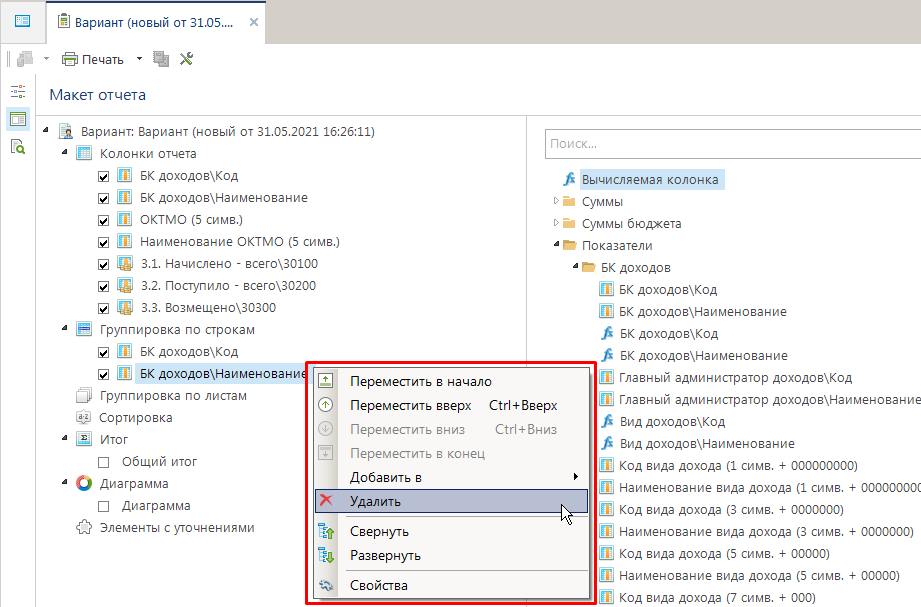
Task: Click the Элементы с уточнениями puzzle icon
Action: (84, 527)
